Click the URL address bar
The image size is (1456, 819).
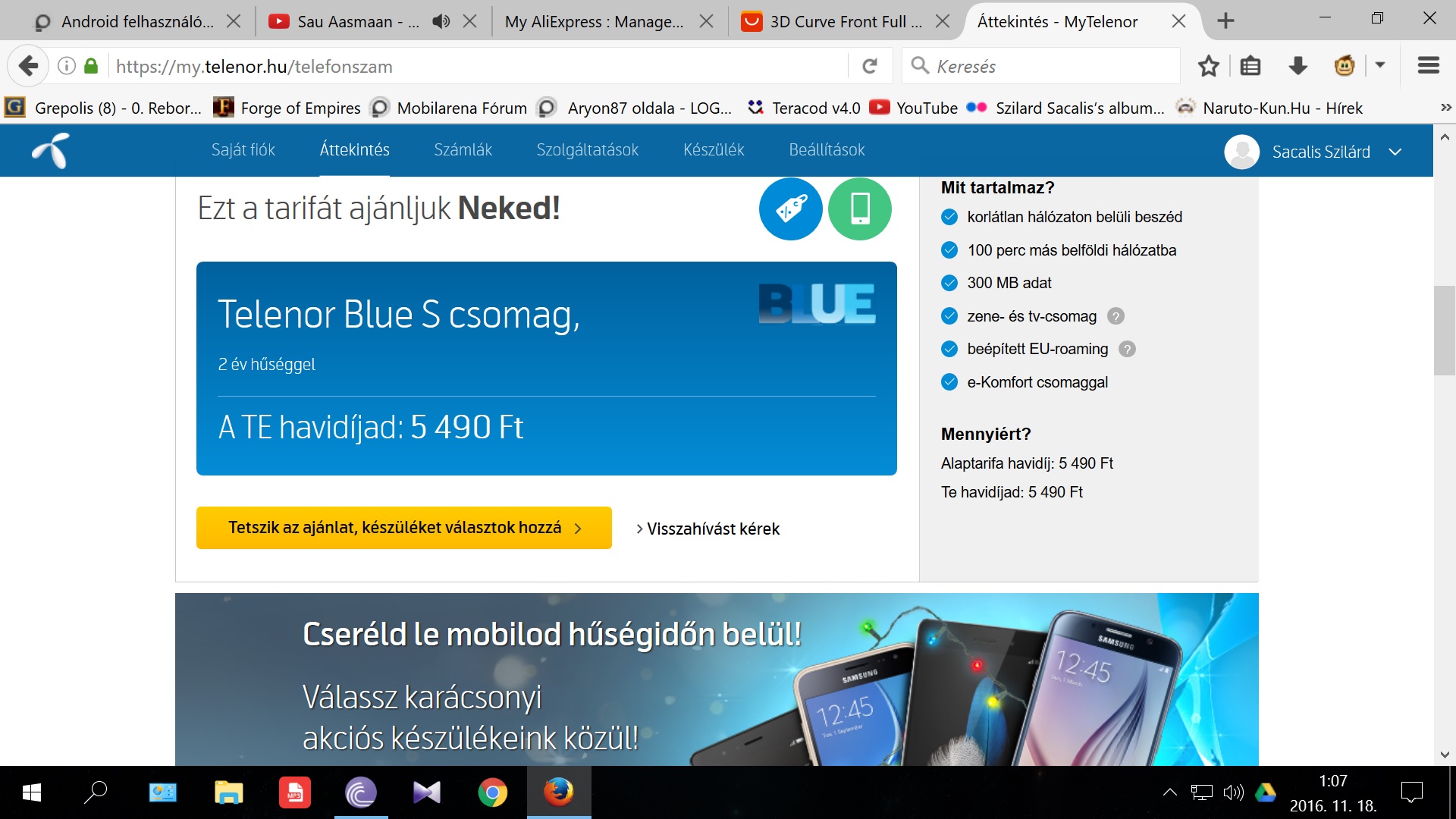(x=478, y=66)
